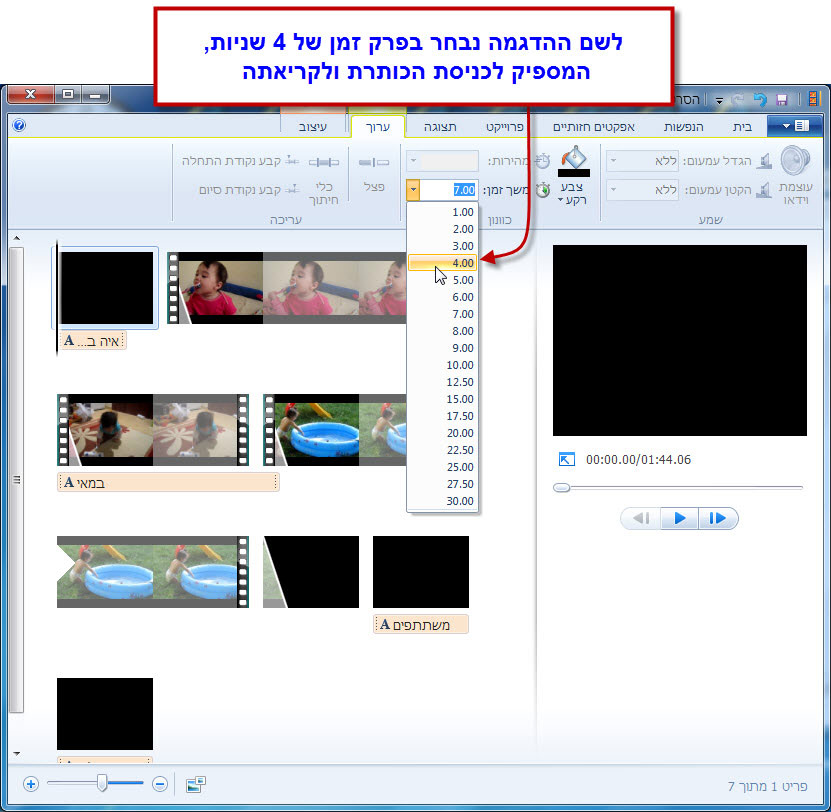The height and width of the screenshot is (812, 831).
Task: Click the fade in (הגדל עמעום) icon
Action: click(764, 161)
